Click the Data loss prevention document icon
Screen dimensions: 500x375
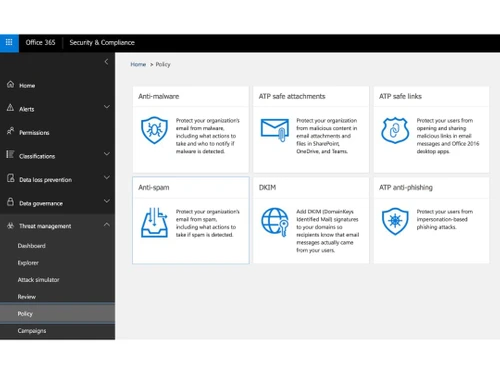[11, 178]
